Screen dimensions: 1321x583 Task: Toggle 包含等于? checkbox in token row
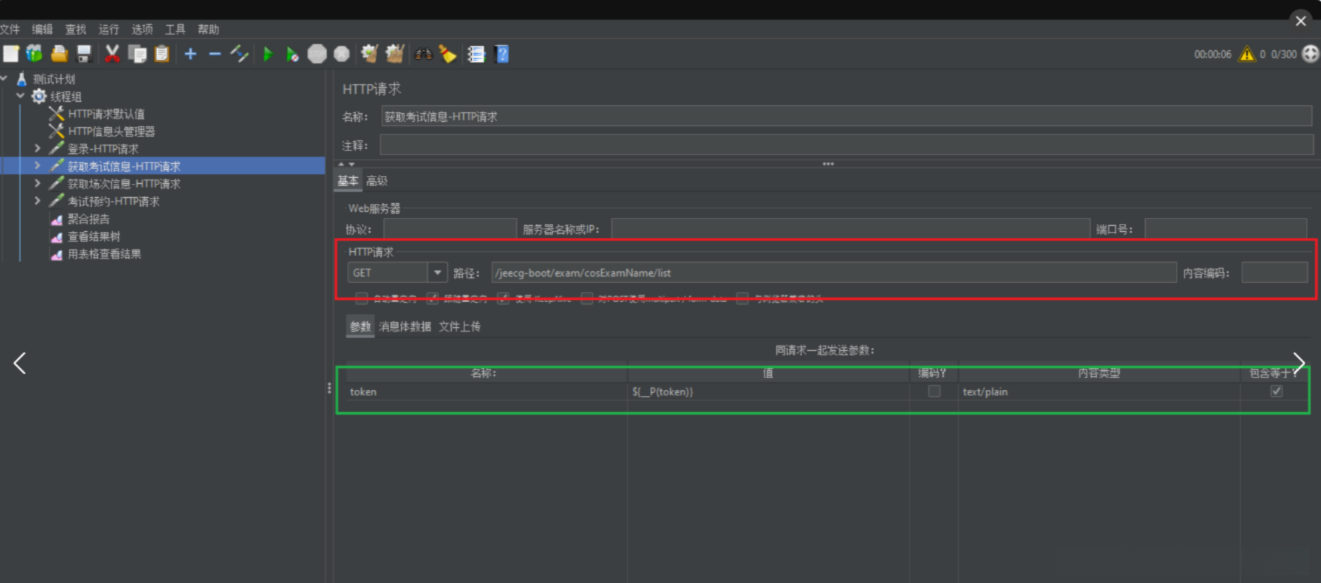pyautogui.click(x=1276, y=392)
